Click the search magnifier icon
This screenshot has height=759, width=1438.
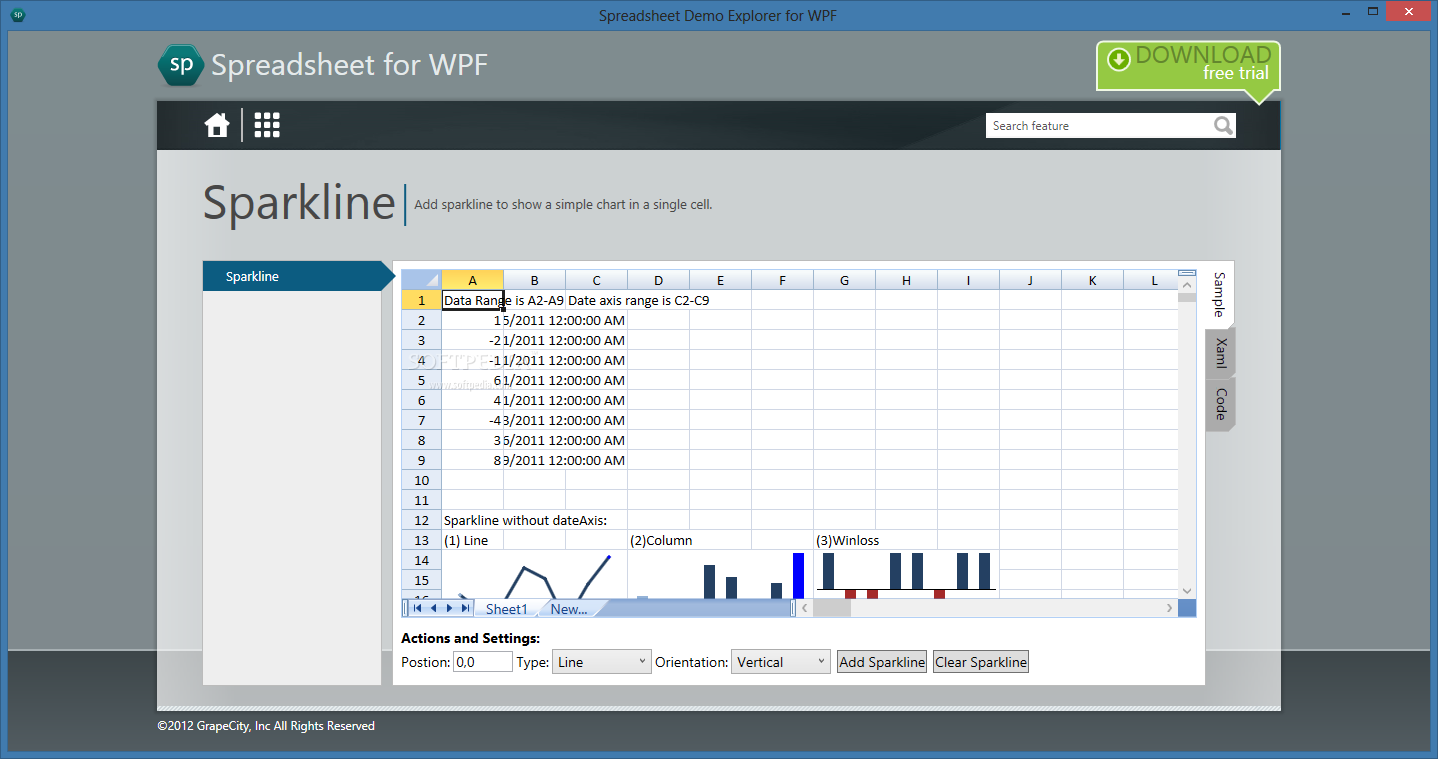[x=1223, y=125]
